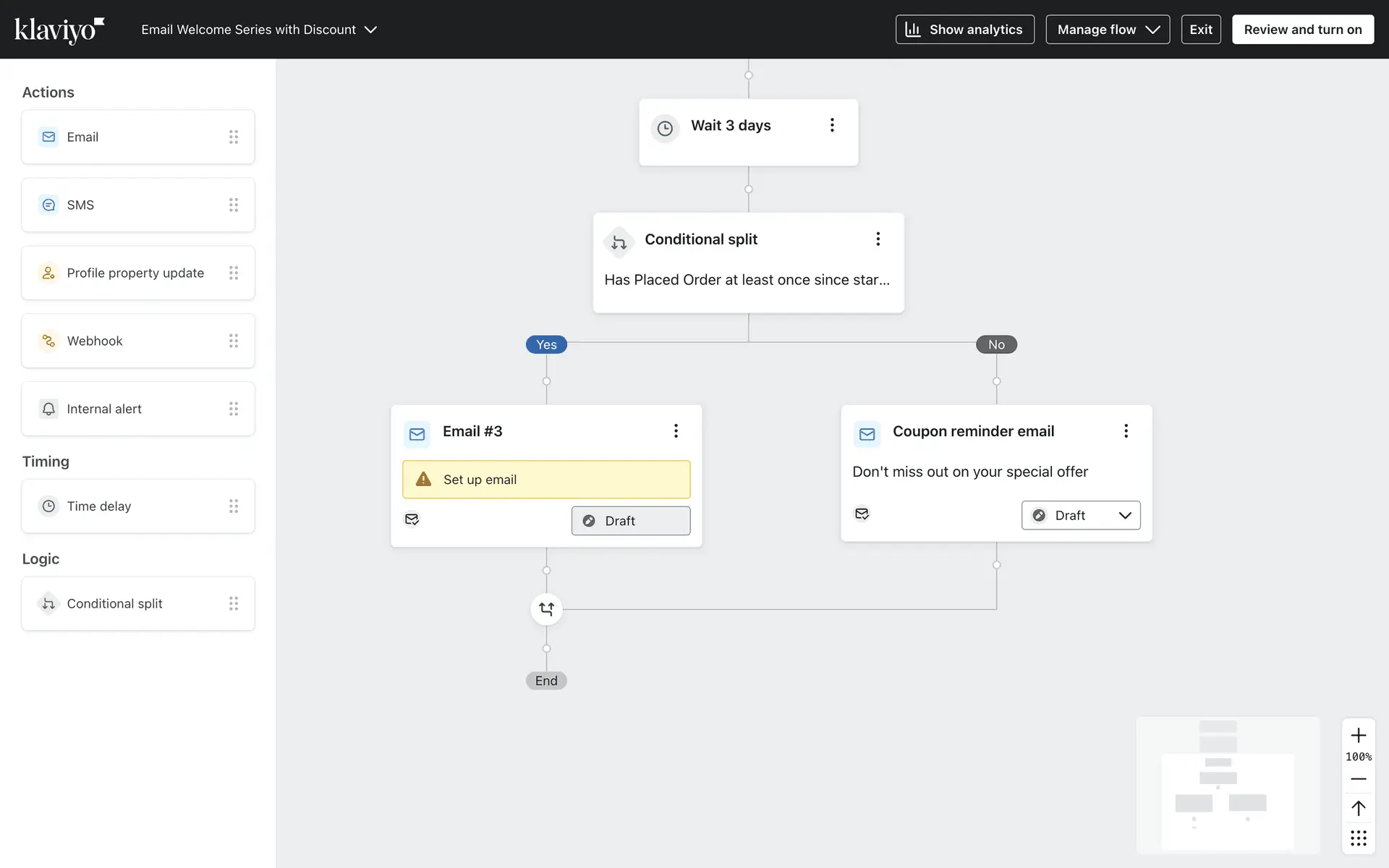The image size is (1389, 868).
Task: Zoom in on the flow canvas
Action: (x=1358, y=736)
